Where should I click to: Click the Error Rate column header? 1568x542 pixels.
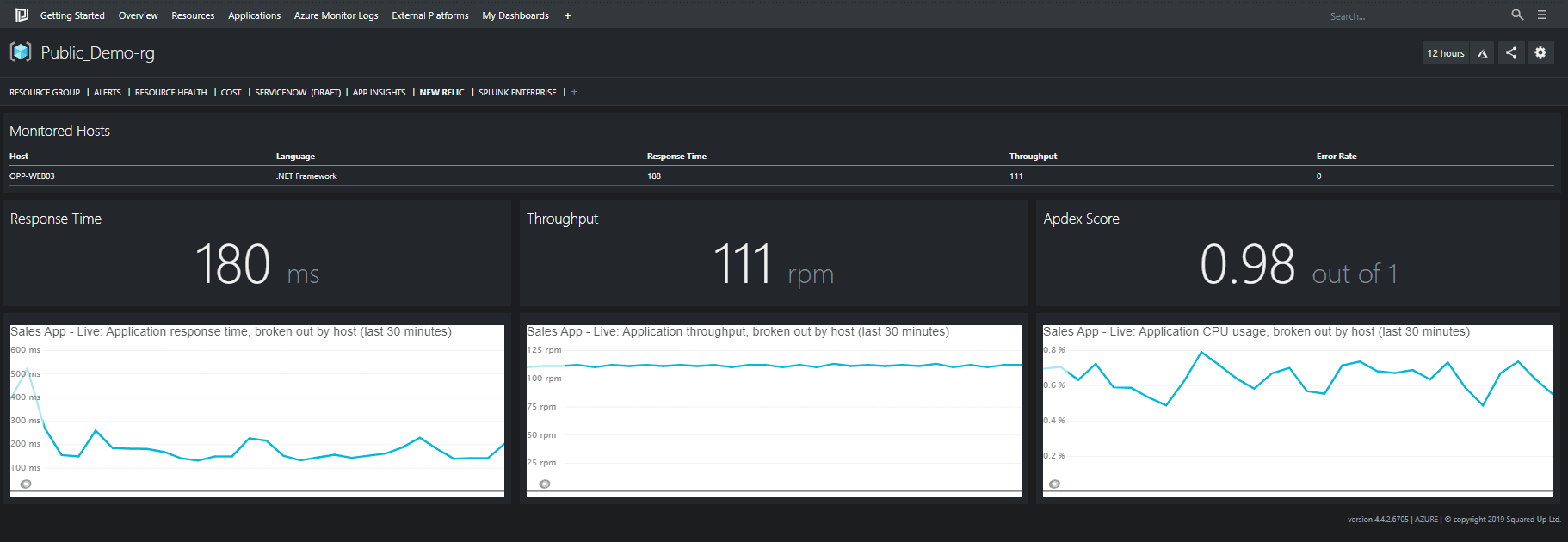click(1337, 156)
